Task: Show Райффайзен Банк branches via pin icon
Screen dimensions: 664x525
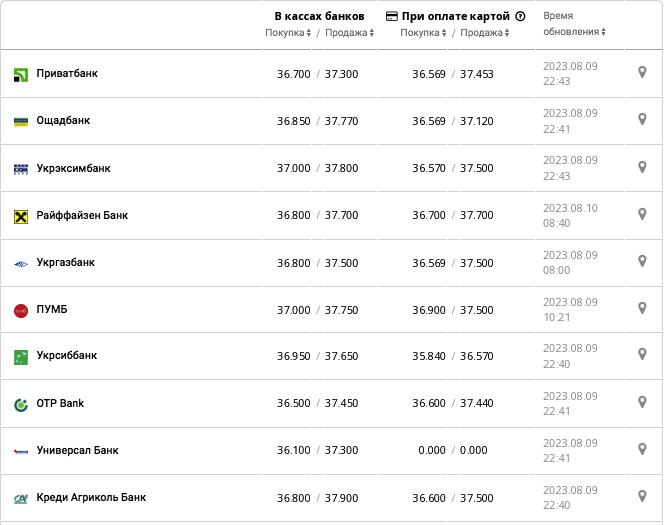Action: 642,214
